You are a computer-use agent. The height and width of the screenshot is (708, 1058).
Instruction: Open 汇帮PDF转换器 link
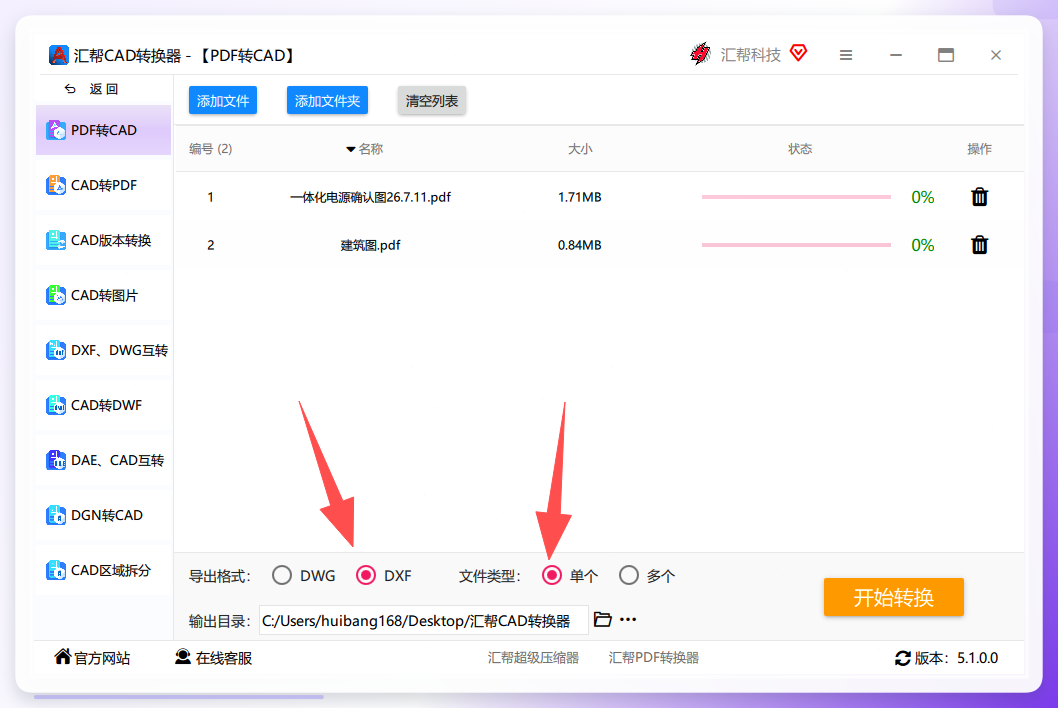[x=653, y=657]
